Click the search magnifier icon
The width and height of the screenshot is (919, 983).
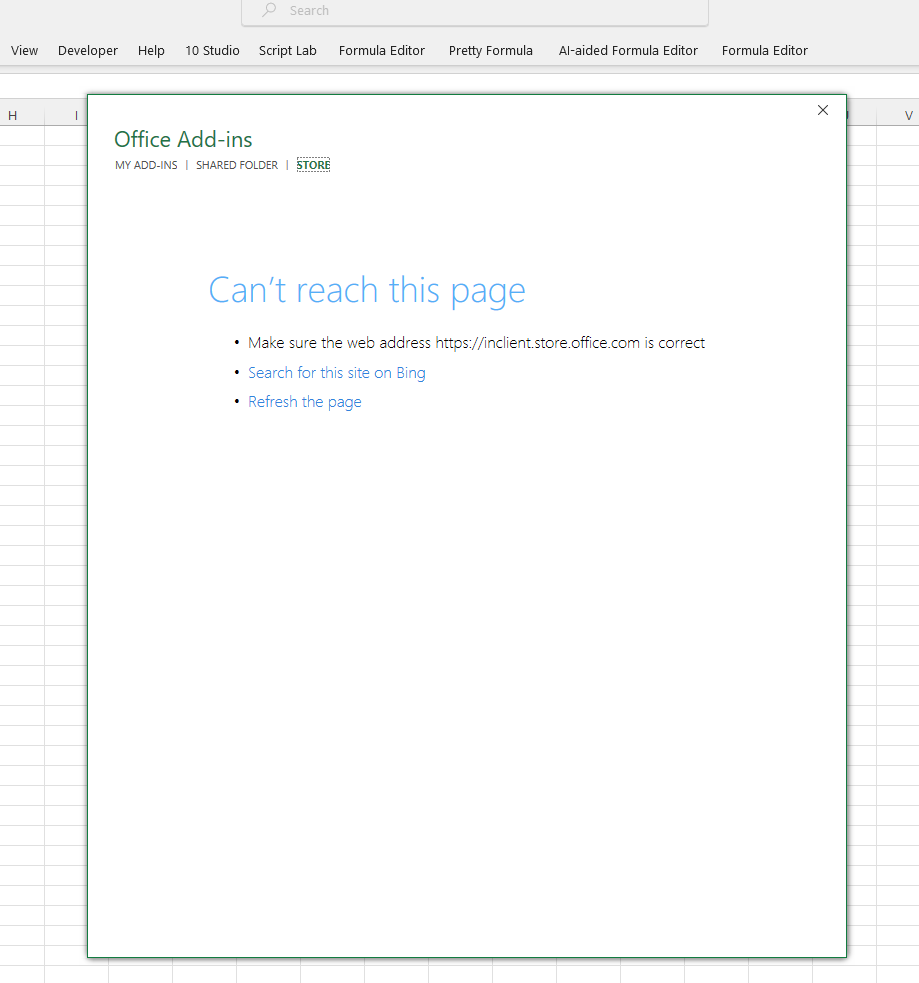(266, 11)
